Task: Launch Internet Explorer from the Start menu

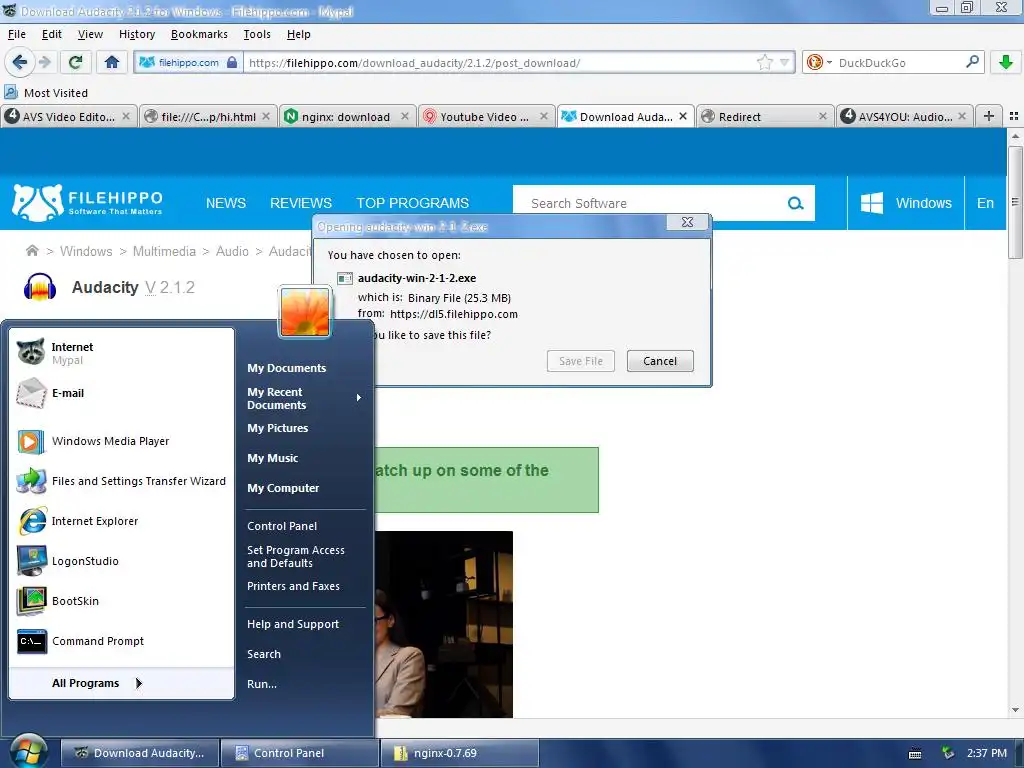Action: click(121, 521)
